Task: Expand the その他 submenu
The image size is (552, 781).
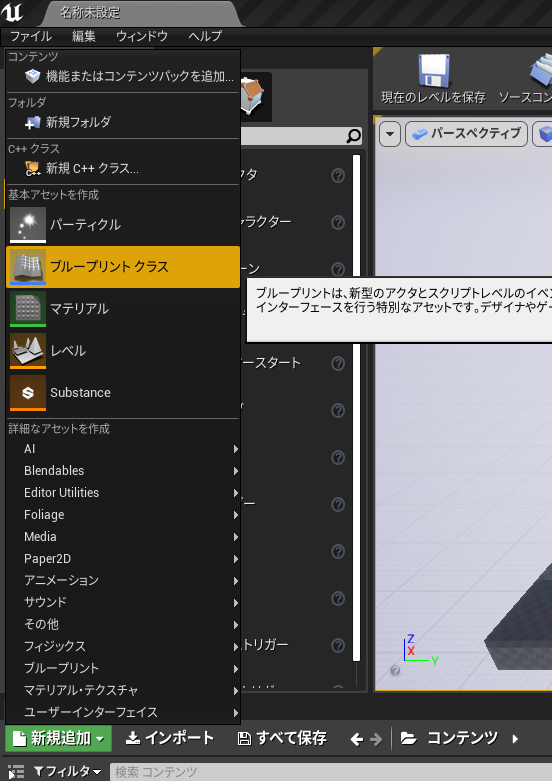Action: [123, 625]
